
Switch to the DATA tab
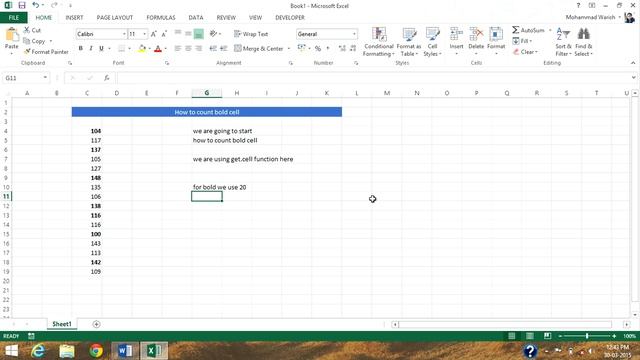[x=196, y=18]
